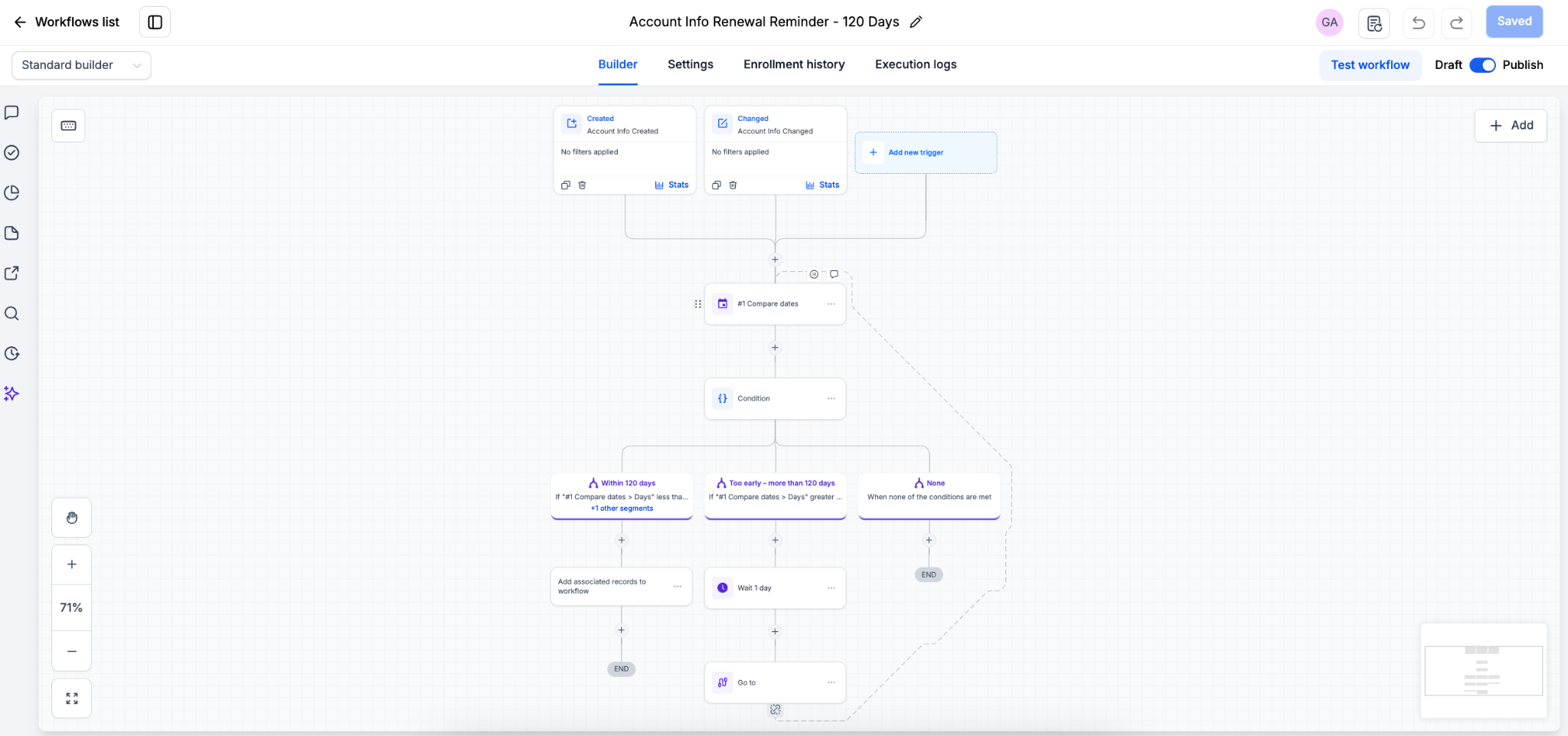Open options menu of Wait 1 day node
This screenshot has width=1568, height=736.
coord(831,588)
